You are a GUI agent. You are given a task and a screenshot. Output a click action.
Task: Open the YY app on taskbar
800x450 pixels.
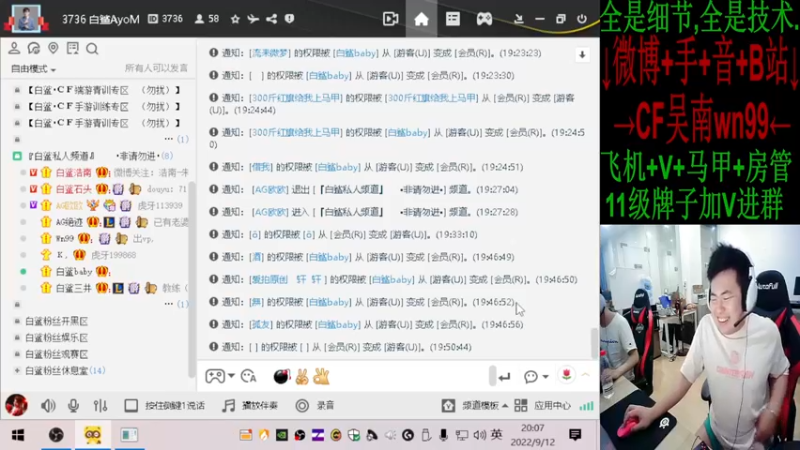tap(92, 435)
